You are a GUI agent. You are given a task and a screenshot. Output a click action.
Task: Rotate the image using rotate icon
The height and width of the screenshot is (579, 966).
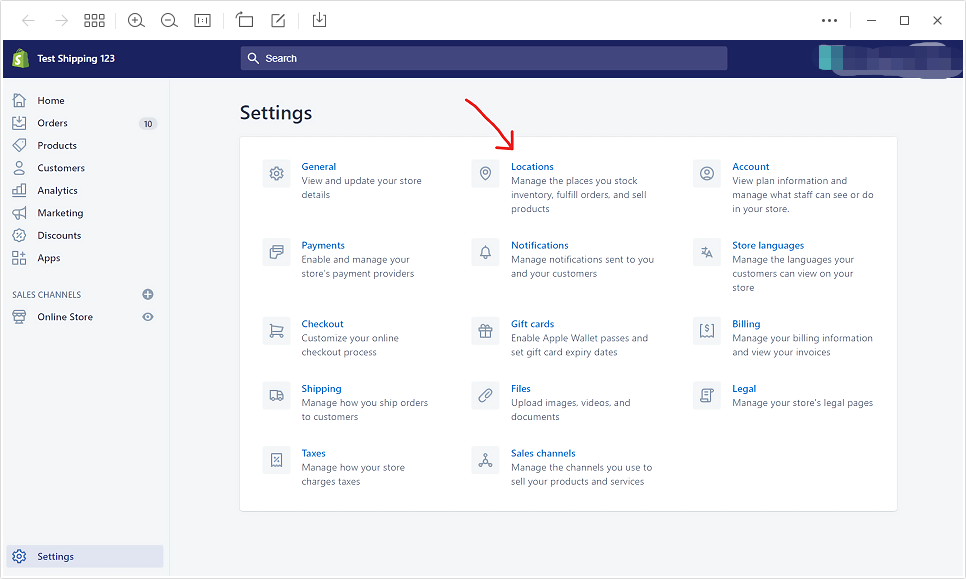tap(245, 20)
